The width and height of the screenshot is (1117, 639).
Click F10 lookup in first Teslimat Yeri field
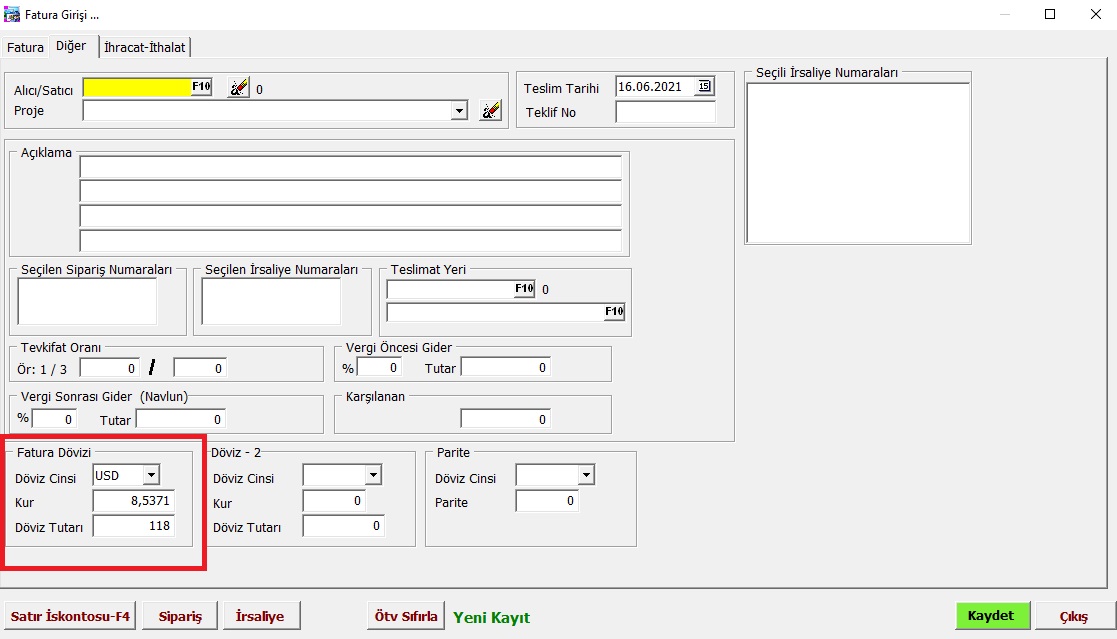pos(525,289)
